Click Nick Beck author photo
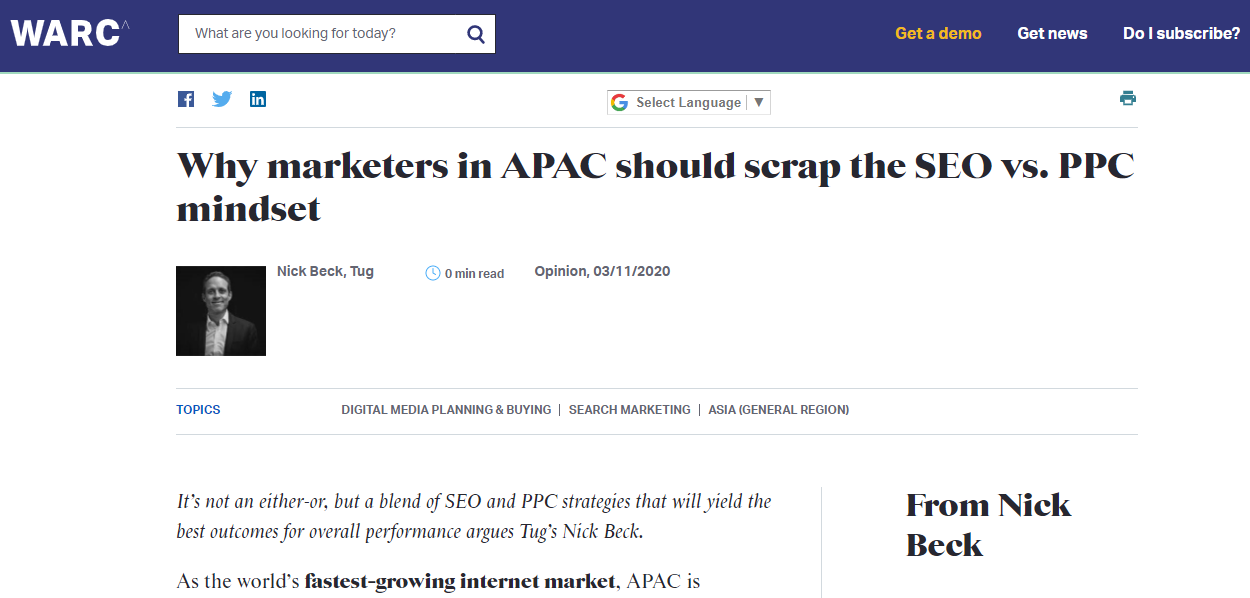 point(221,311)
